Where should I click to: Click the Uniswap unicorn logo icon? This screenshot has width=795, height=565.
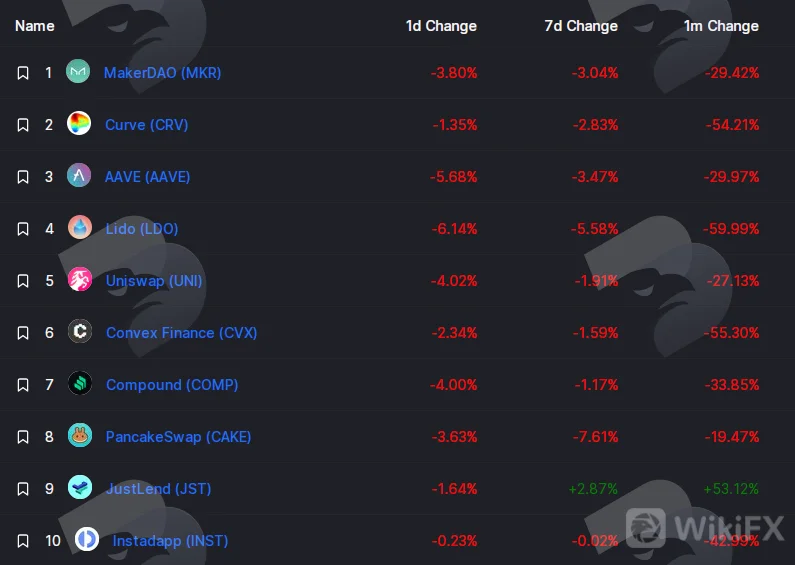pyautogui.click(x=80, y=279)
